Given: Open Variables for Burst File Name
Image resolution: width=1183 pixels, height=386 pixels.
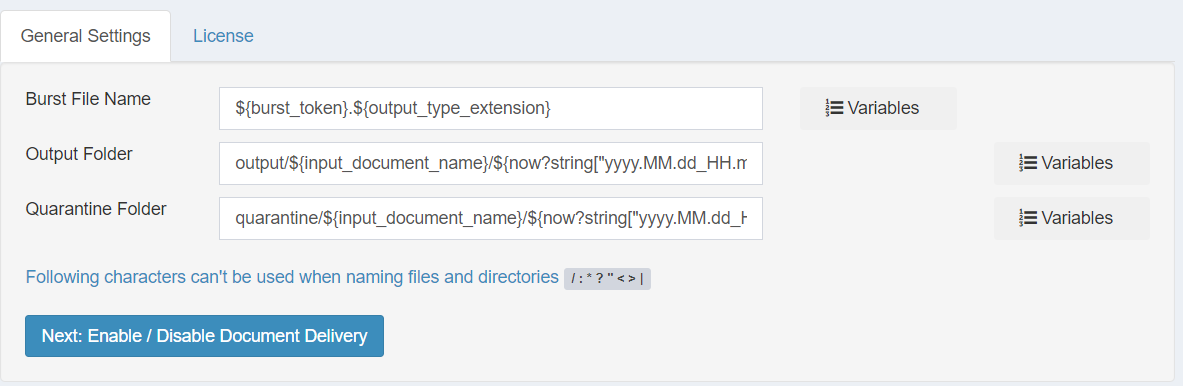Looking at the screenshot, I should [x=878, y=108].
